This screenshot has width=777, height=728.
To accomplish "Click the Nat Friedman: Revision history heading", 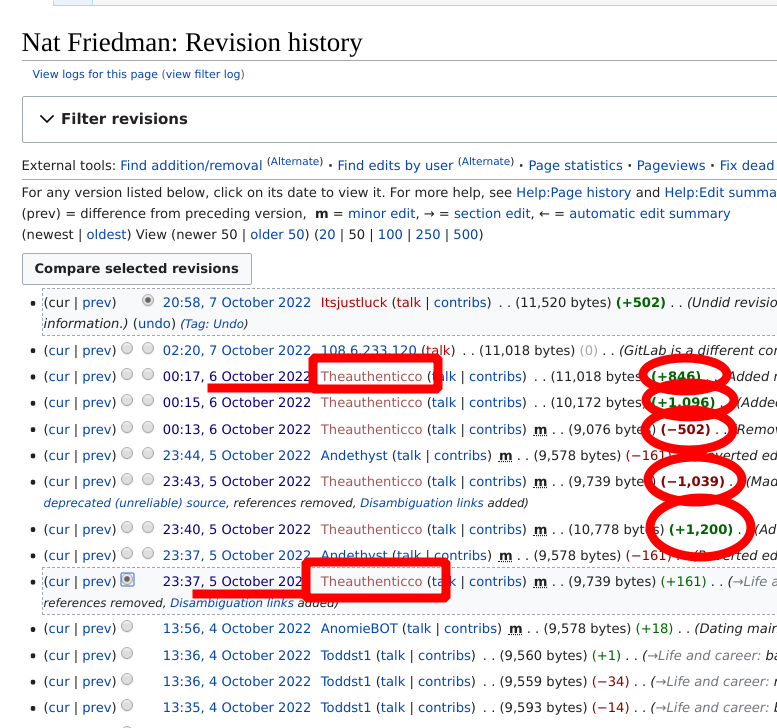I will (x=192, y=43).
